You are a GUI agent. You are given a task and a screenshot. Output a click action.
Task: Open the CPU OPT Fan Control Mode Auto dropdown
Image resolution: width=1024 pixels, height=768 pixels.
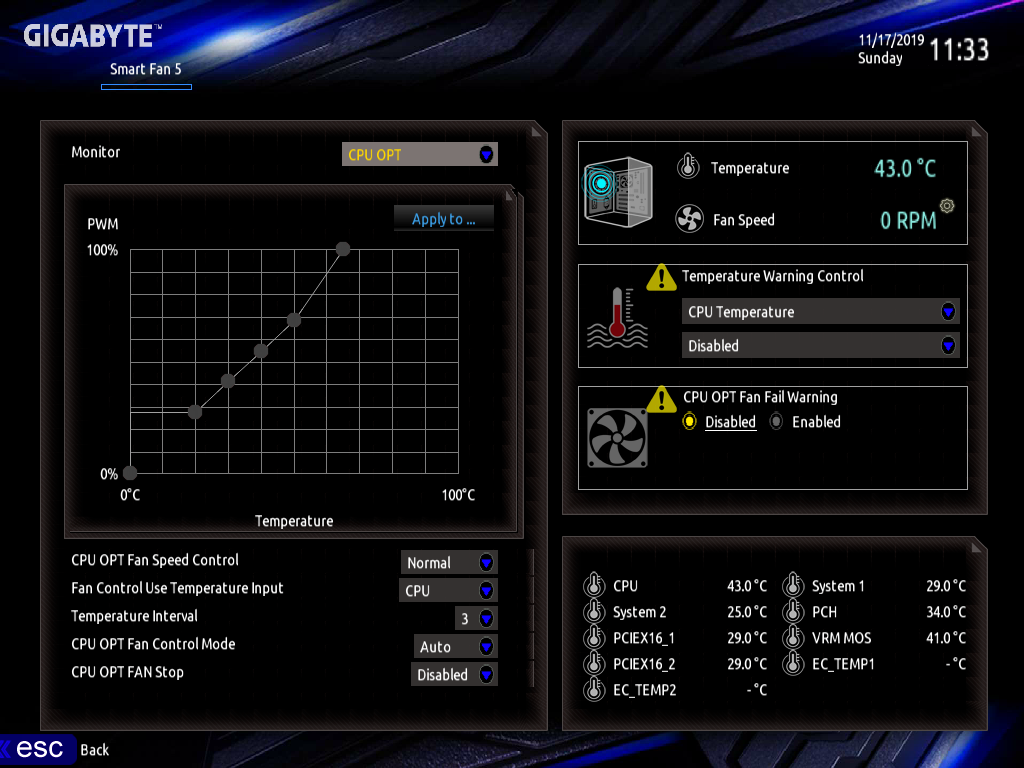pyautogui.click(x=455, y=647)
